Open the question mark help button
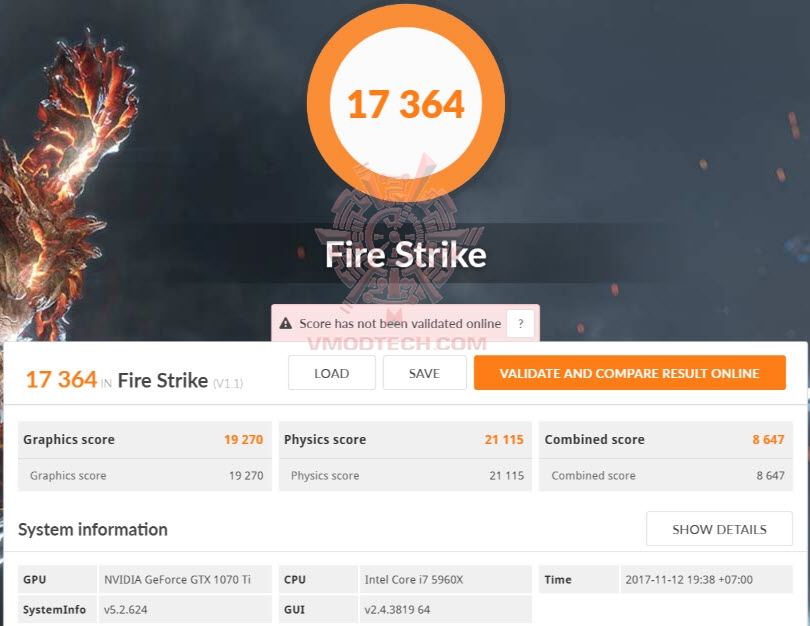 coord(520,324)
